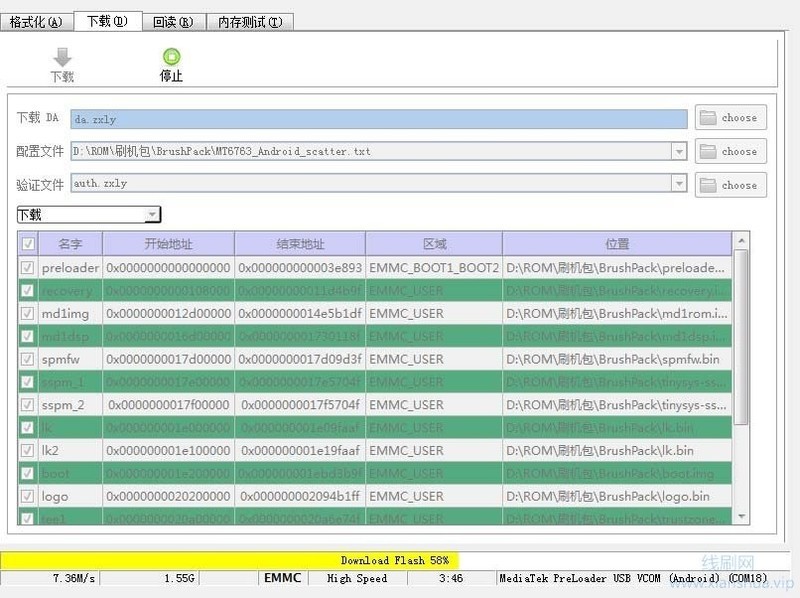The image size is (800, 598).
Task: Click the EMMC indicator in the status bar
Action: click(281, 578)
